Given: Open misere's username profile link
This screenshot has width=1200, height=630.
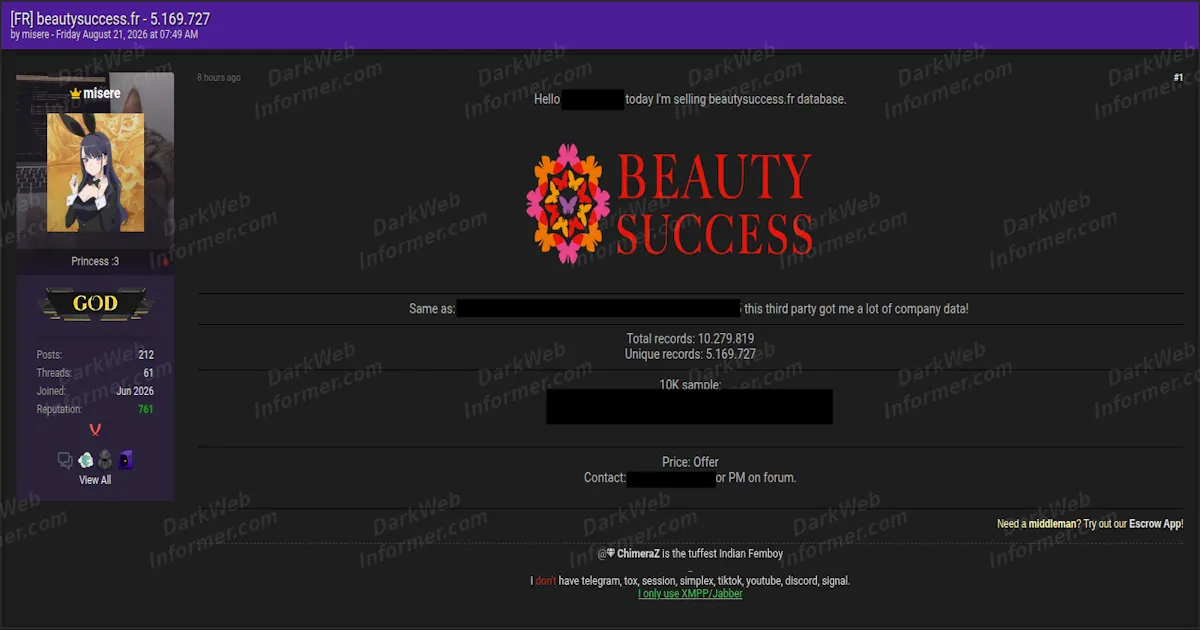Looking at the screenshot, I should (x=101, y=93).
